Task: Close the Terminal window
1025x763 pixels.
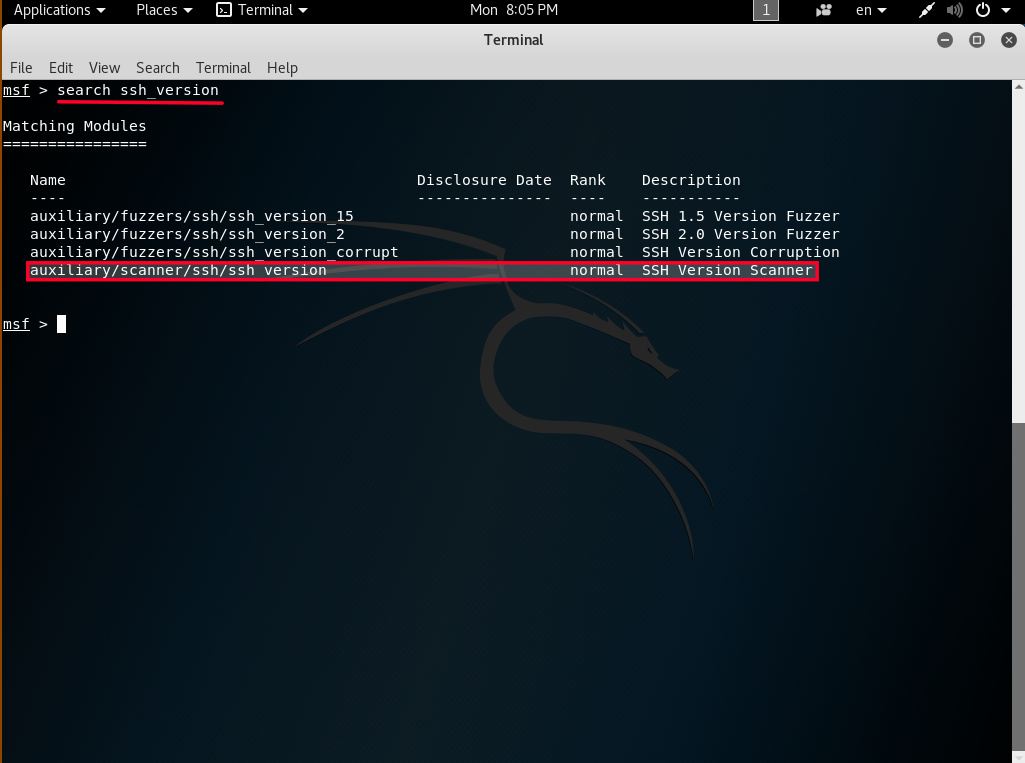Action: 1008,40
